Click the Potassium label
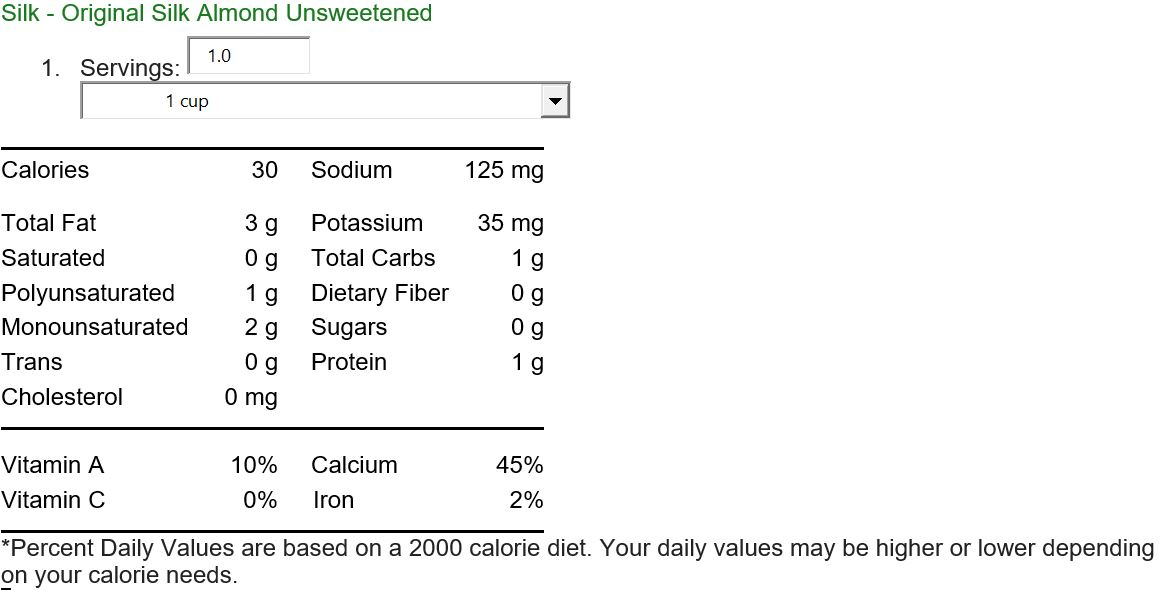Screen dimensions: 1163x590 pyautogui.click(x=367, y=223)
